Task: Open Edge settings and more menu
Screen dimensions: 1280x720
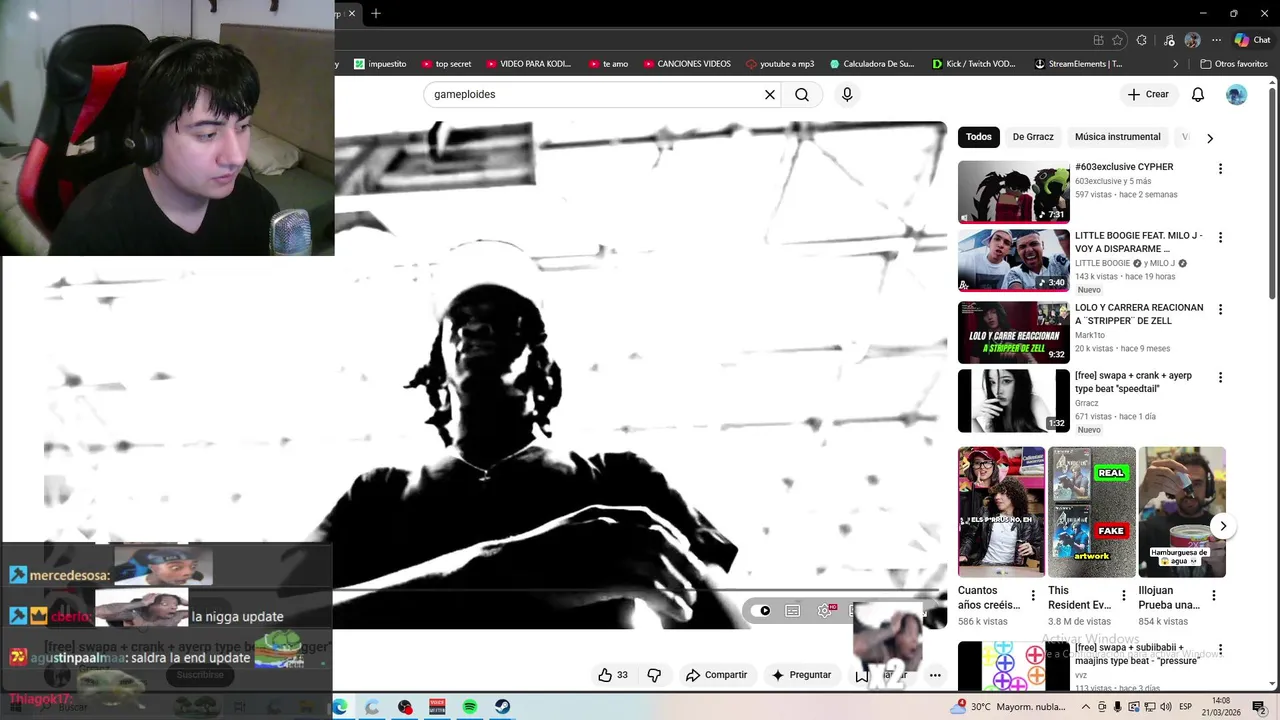Action: 1216,40
